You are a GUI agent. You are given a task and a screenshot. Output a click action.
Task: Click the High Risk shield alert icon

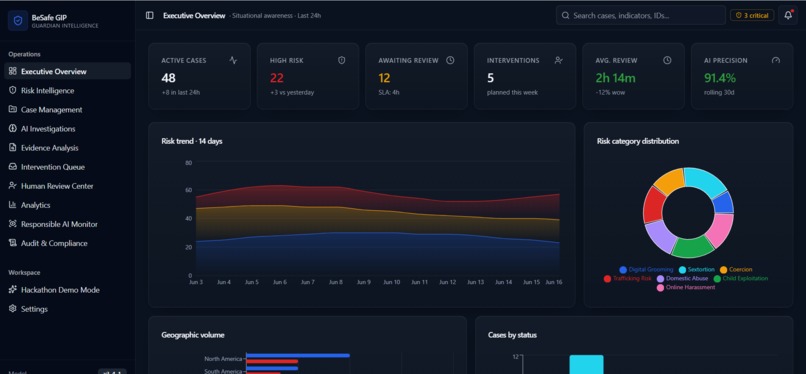[341, 60]
